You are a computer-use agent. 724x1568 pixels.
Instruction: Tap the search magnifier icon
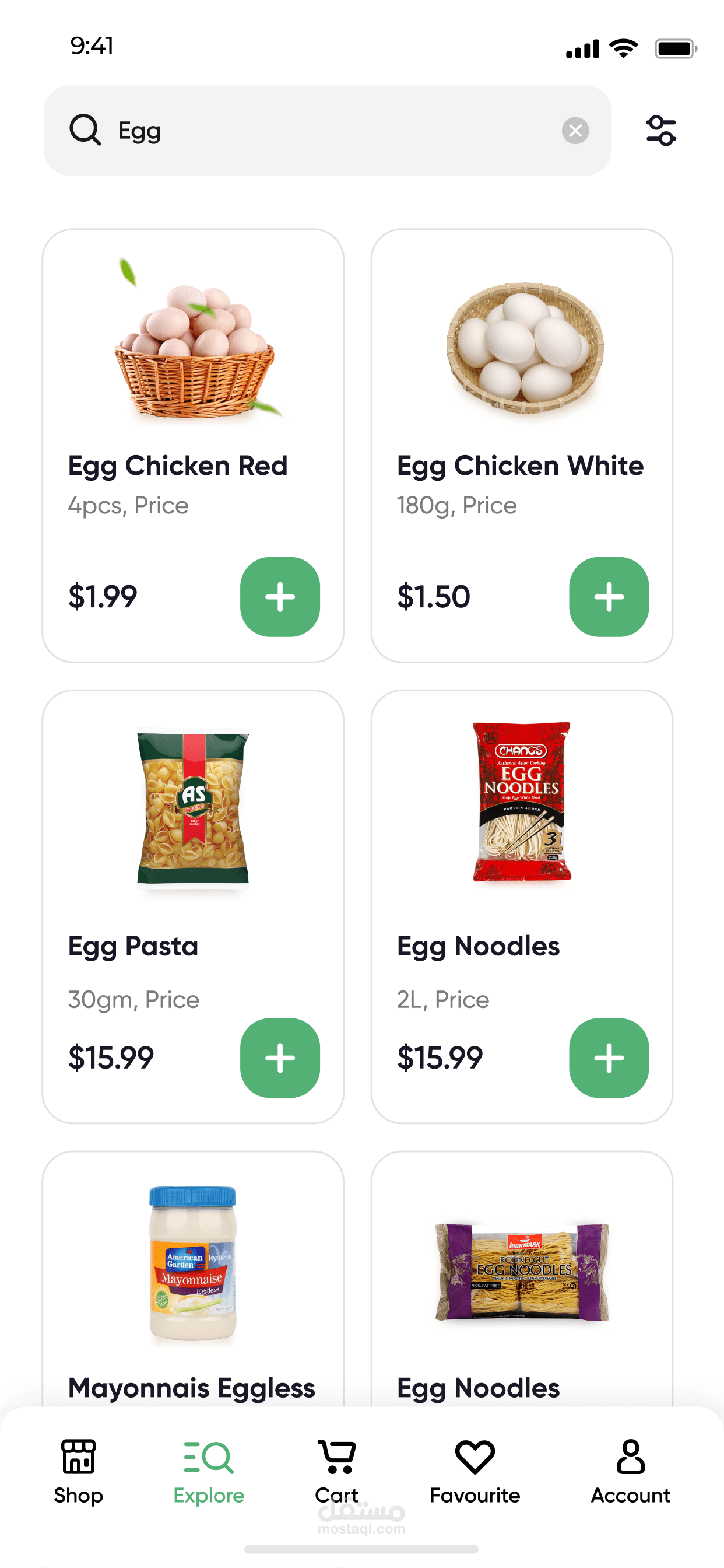tap(85, 129)
